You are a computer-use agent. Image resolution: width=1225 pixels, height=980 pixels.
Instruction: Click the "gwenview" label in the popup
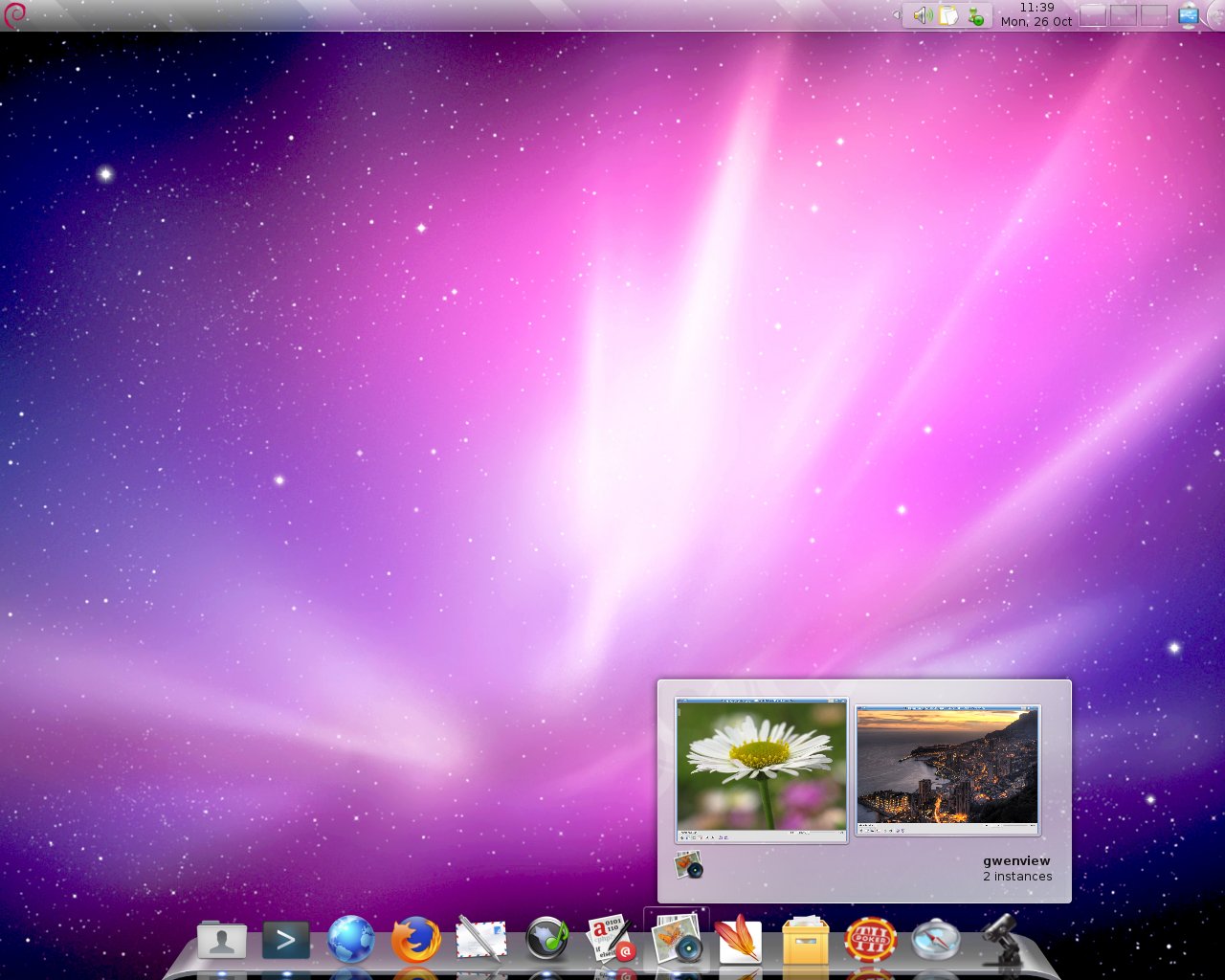(1016, 861)
